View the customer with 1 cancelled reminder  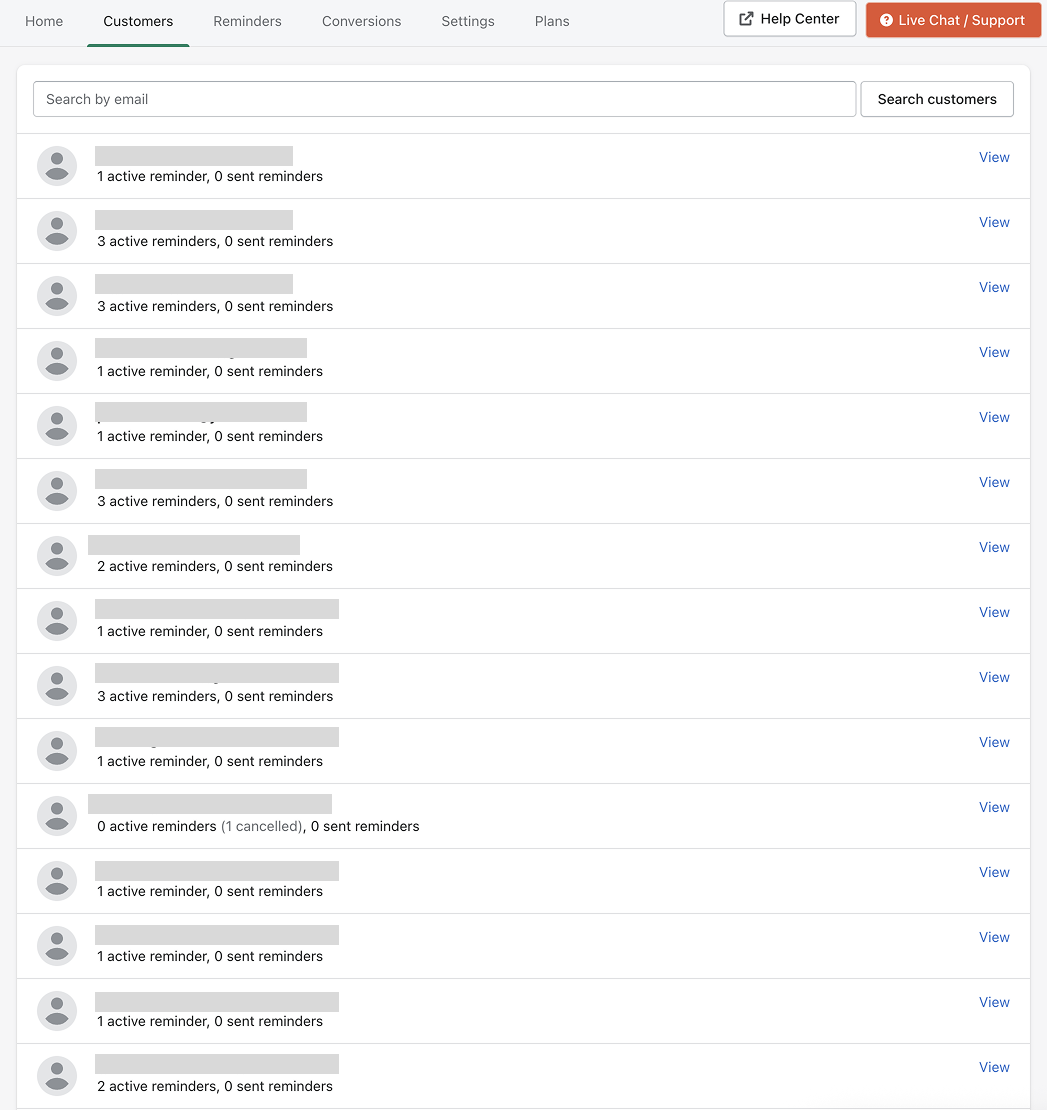[994, 807]
